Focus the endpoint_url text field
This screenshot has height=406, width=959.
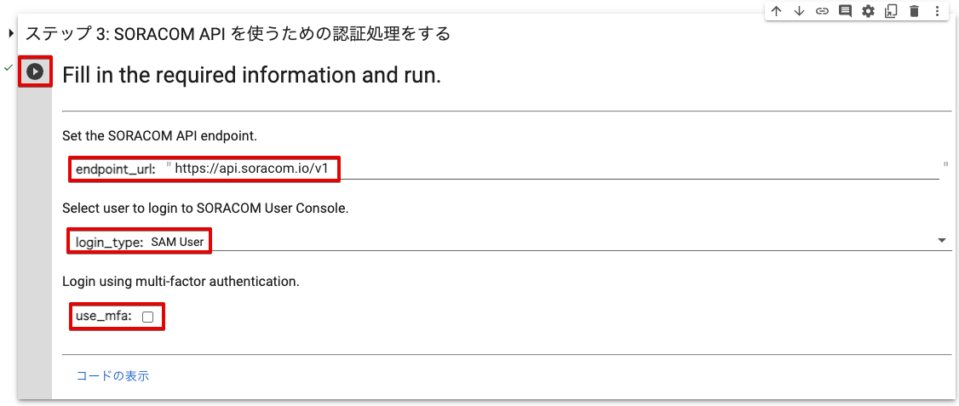(x=557, y=169)
